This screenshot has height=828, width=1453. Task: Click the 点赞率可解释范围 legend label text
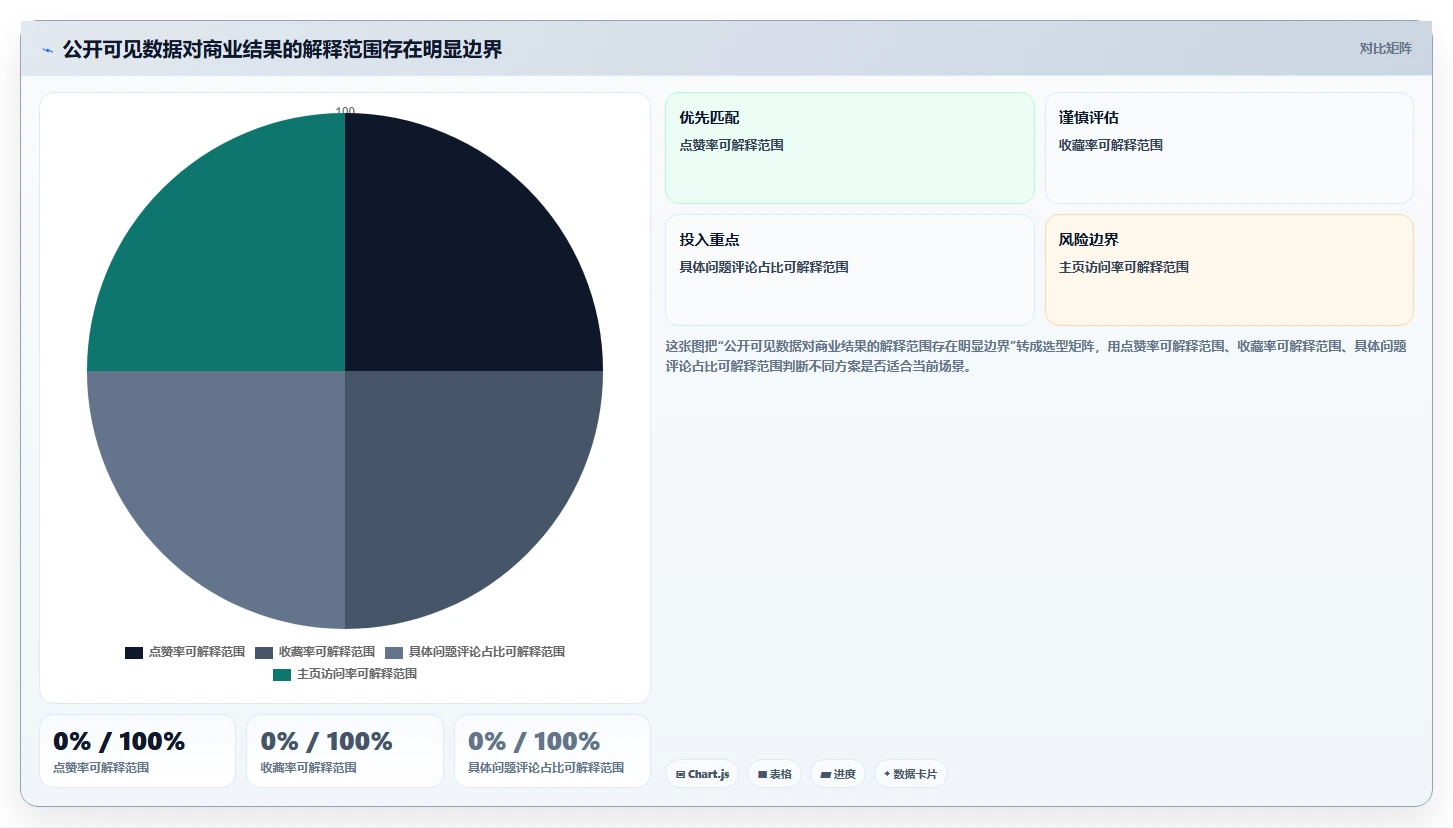197,652
